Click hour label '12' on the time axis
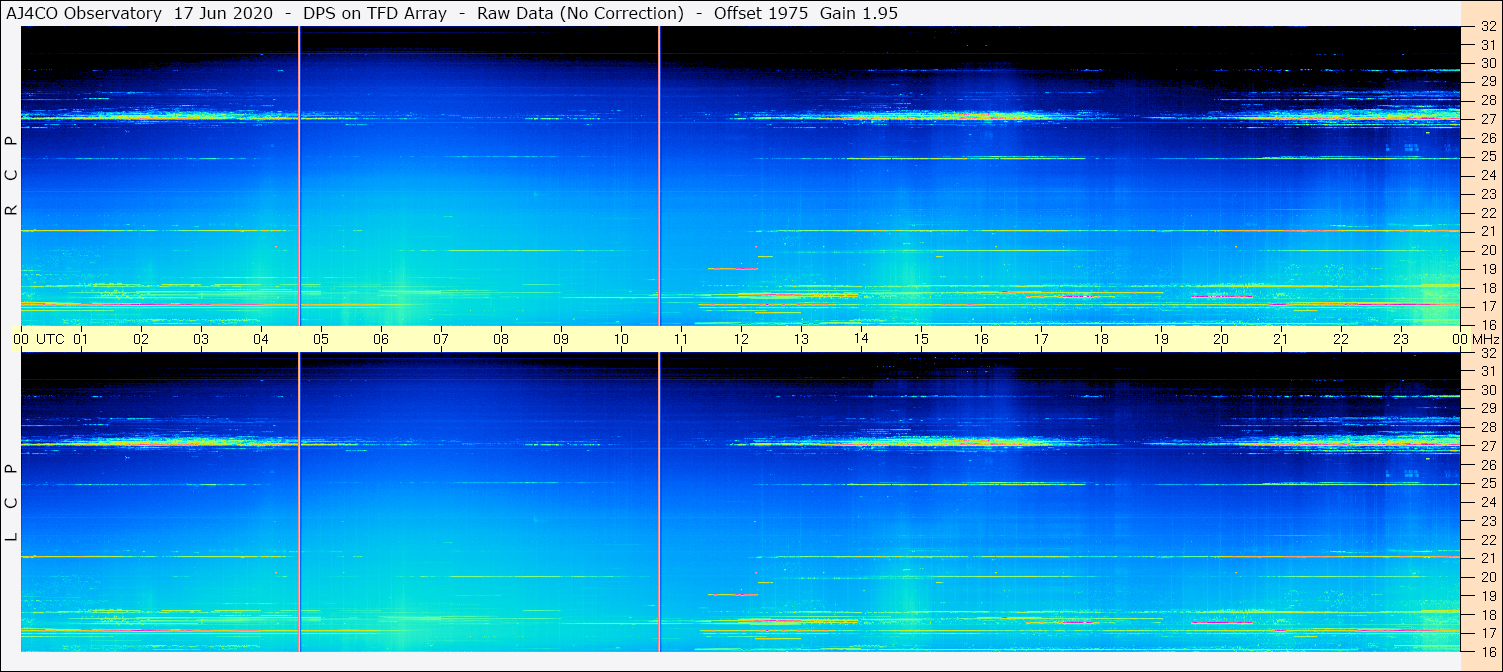 coord(741,339)
